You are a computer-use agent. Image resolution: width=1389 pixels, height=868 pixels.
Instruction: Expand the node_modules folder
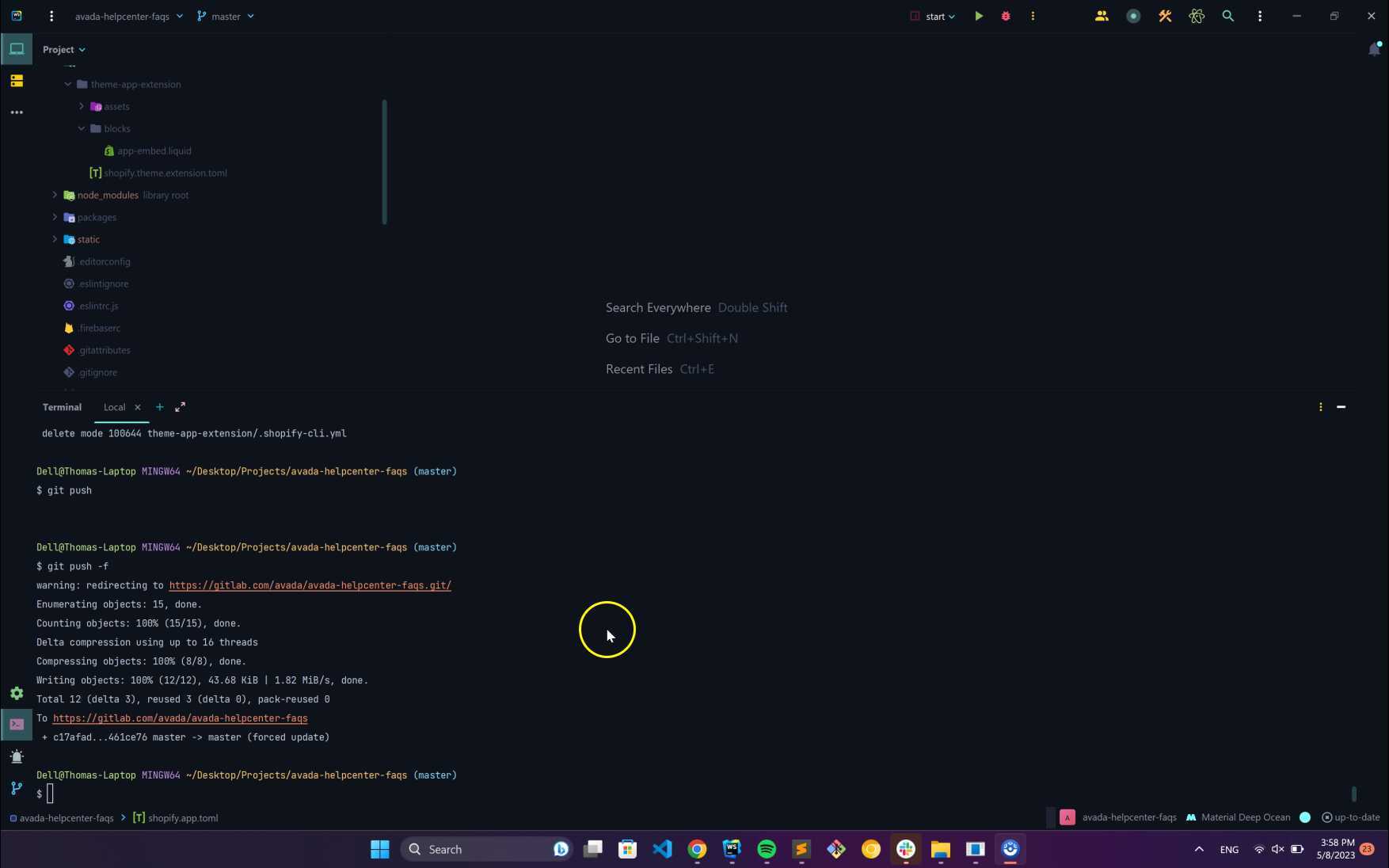click(x=54, y=195)
